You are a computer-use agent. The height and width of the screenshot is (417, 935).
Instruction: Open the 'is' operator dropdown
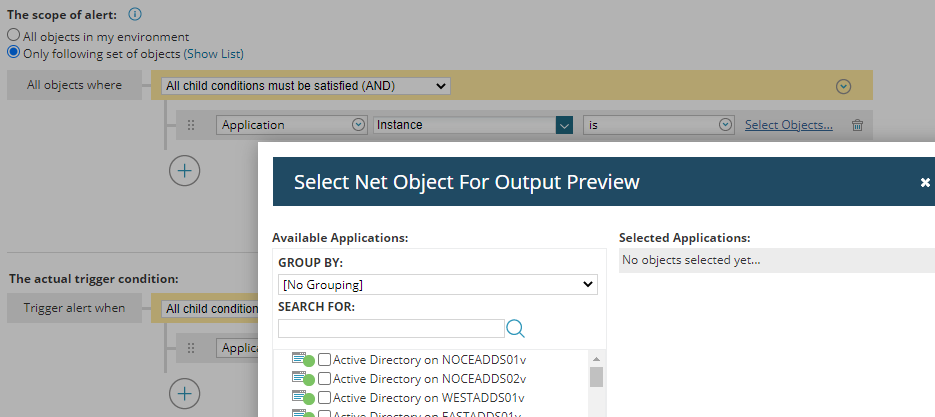tap(658, 125)
